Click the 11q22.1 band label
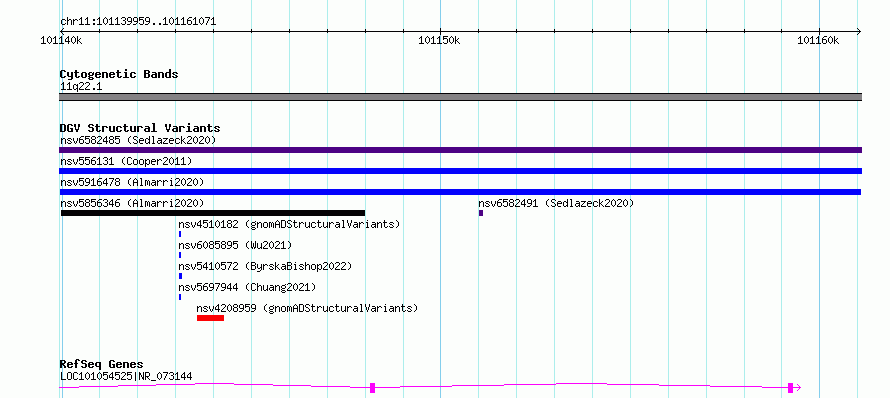890x398 pixels. tap(81, 87)
